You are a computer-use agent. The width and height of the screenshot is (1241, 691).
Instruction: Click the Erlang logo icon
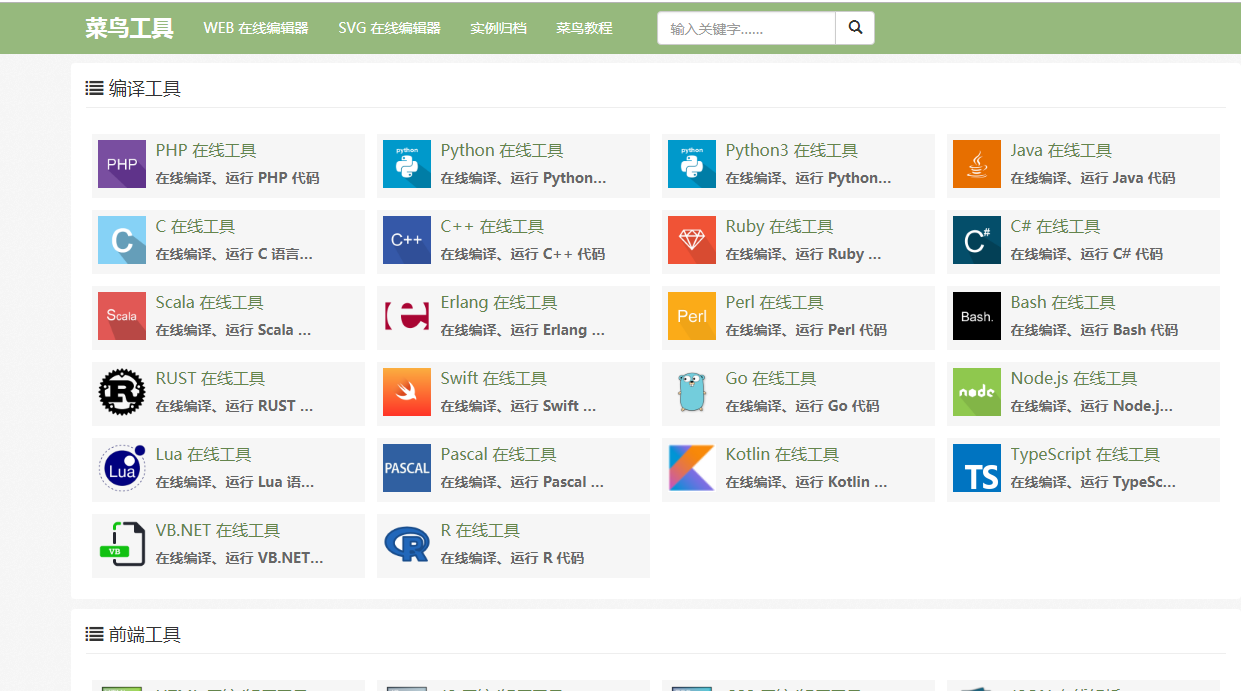point(407,316)
